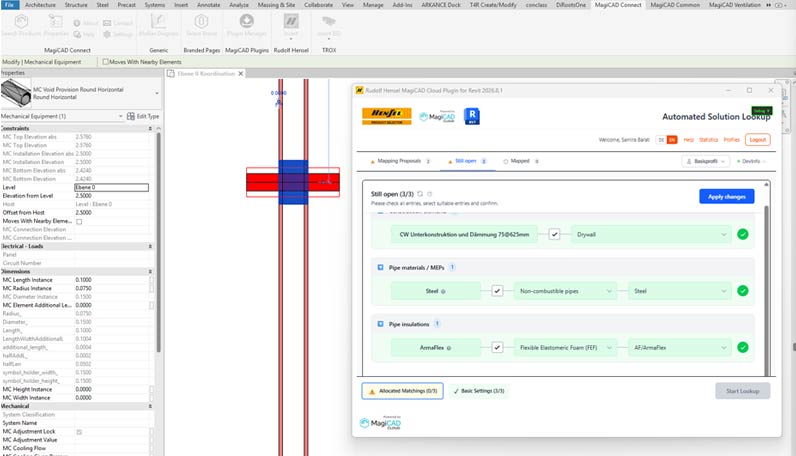Screen dimensions: 796x456
Task: Click the MagiCAD Cloud logo at plugin bottom
Action: [380, 423]
